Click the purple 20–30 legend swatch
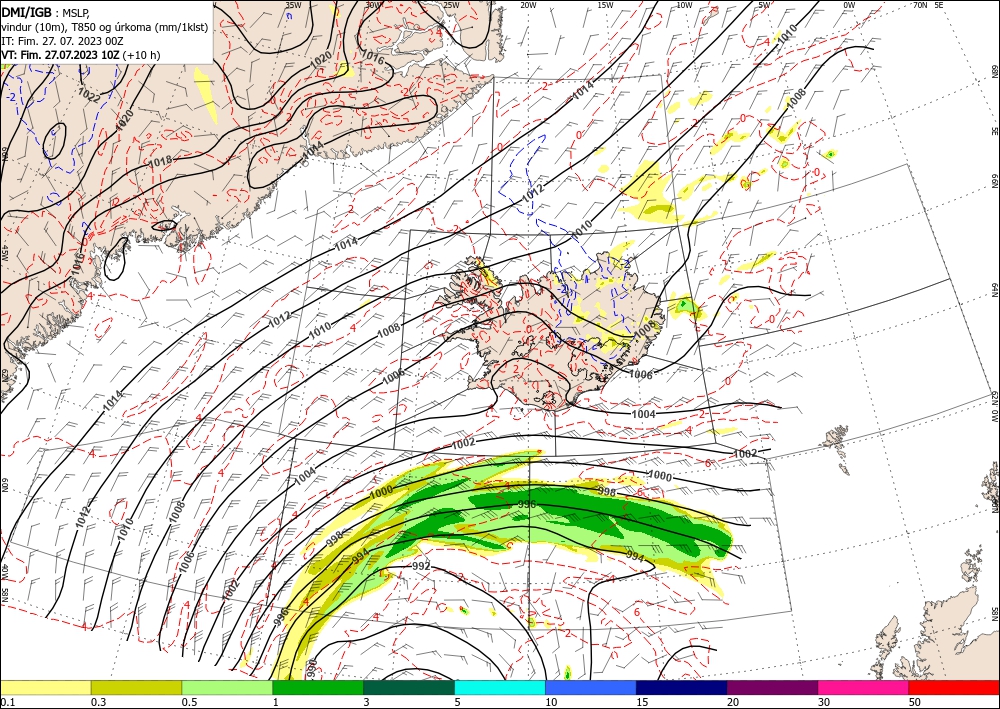The image size is (1000, 709). [772, 688]
